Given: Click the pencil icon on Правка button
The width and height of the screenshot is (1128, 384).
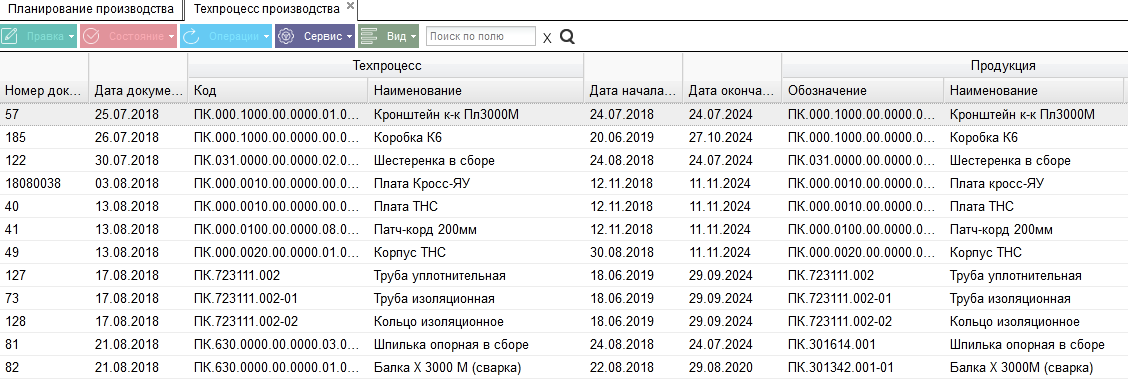Looking at the screenshot, I should coord(10,36).
